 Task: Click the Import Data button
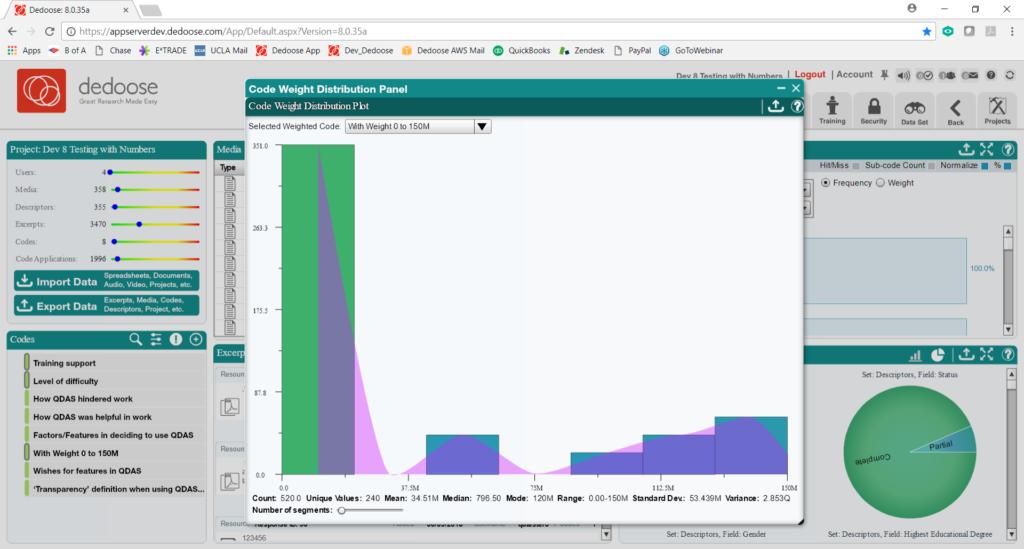(106, 281)
